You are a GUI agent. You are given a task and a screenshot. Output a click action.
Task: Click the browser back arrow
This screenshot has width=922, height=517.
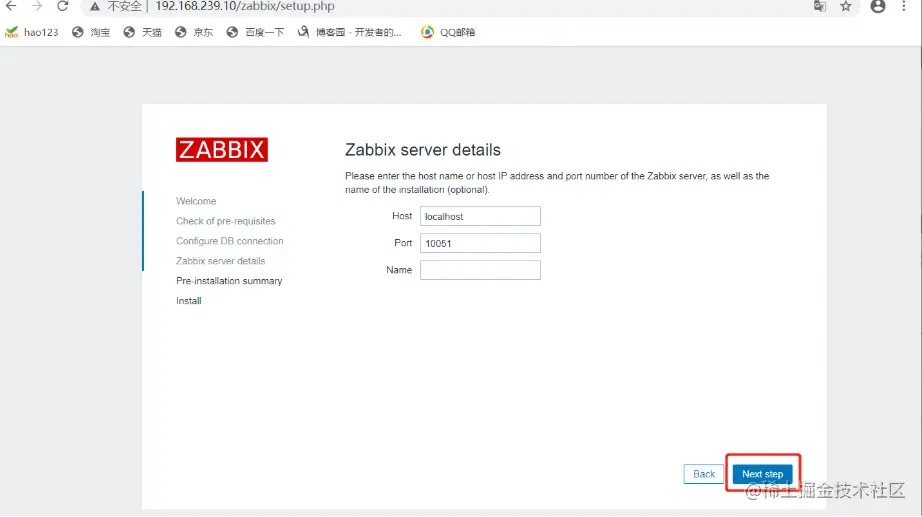11,6
